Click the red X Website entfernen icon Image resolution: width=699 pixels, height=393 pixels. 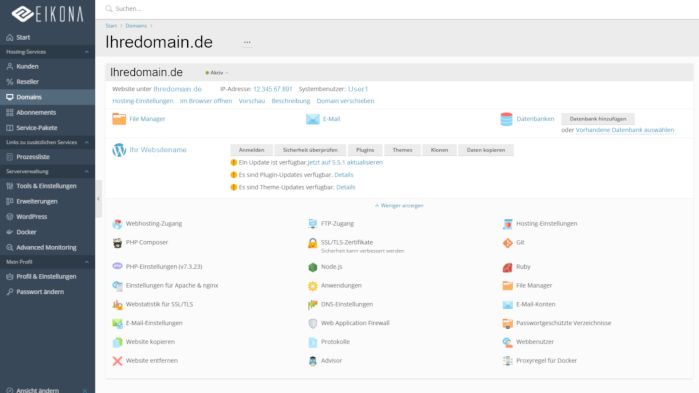coord(117,361)
